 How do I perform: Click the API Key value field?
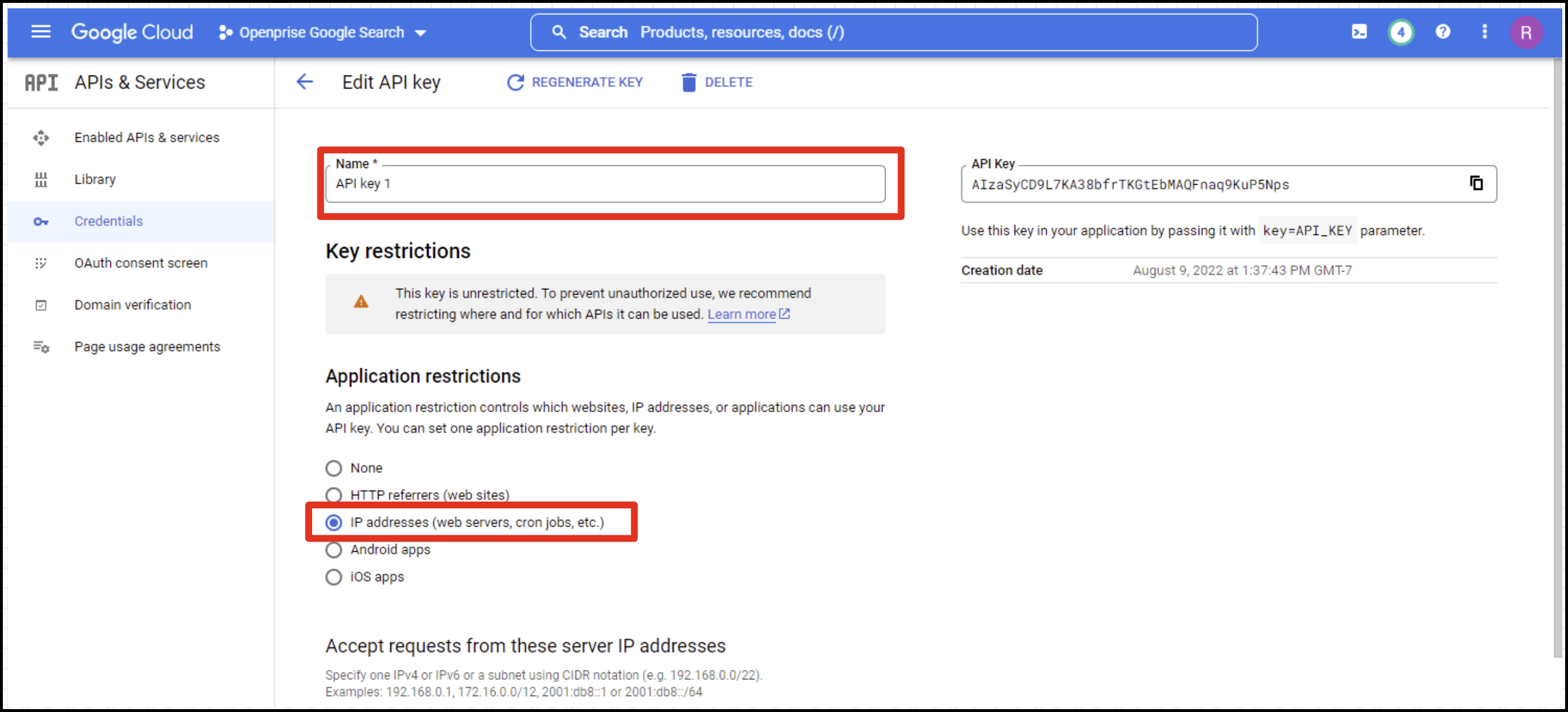click(x=1228, y=184)
